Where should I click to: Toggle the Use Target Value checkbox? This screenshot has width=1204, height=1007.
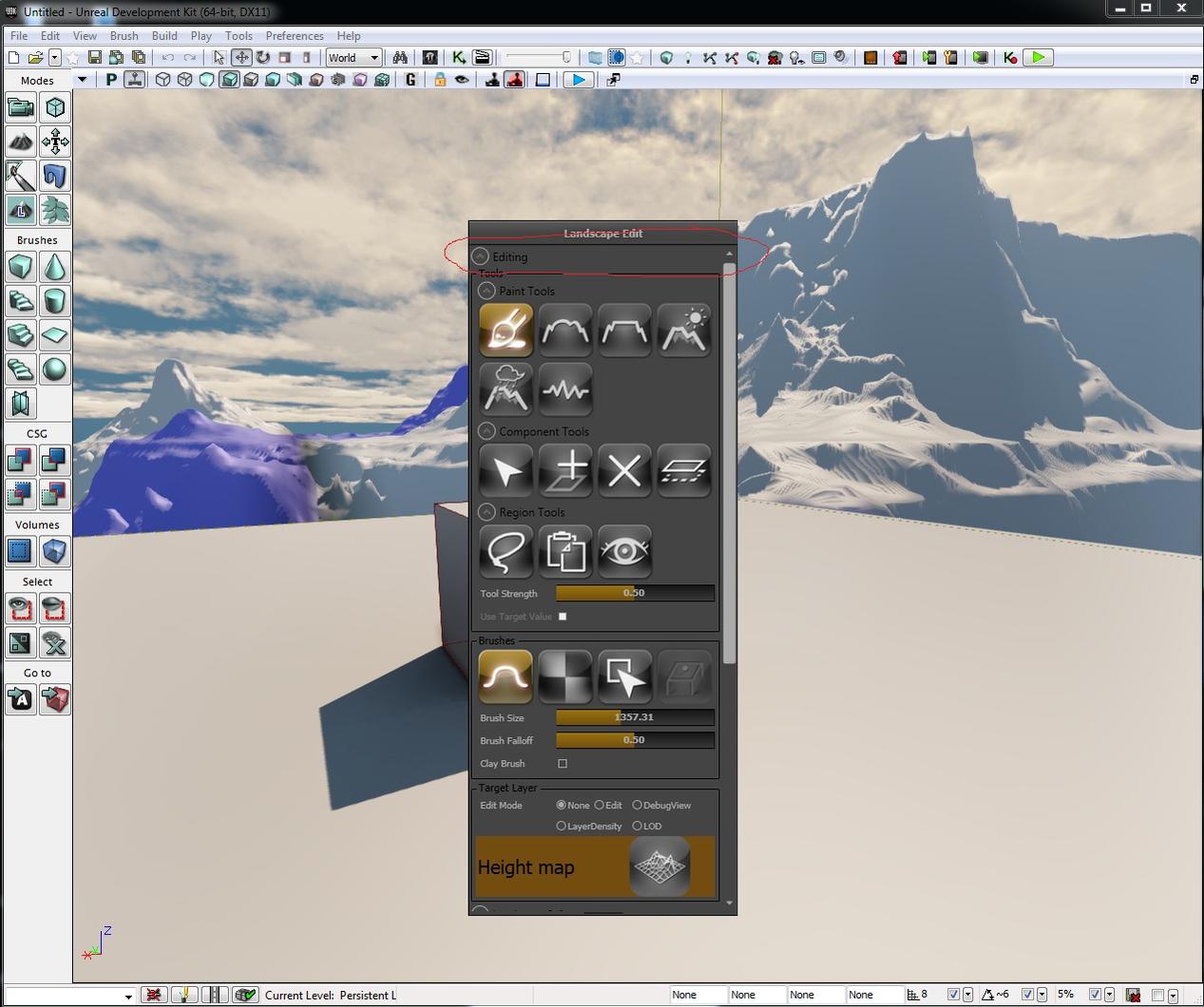tap(562, 616)
